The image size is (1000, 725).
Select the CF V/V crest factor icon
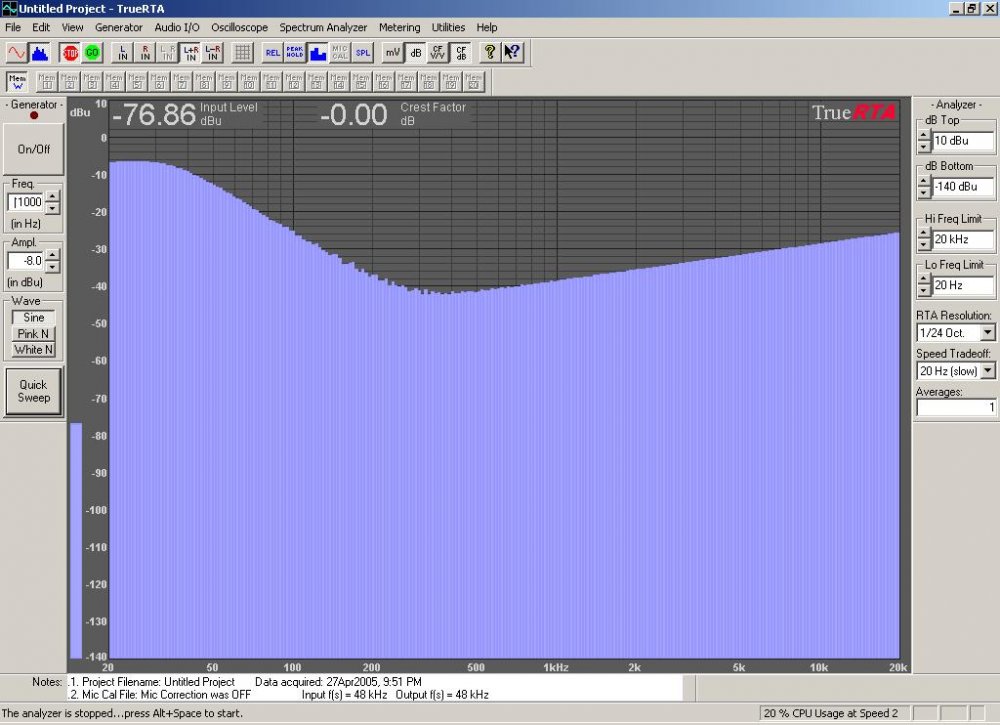coord(438,52)
